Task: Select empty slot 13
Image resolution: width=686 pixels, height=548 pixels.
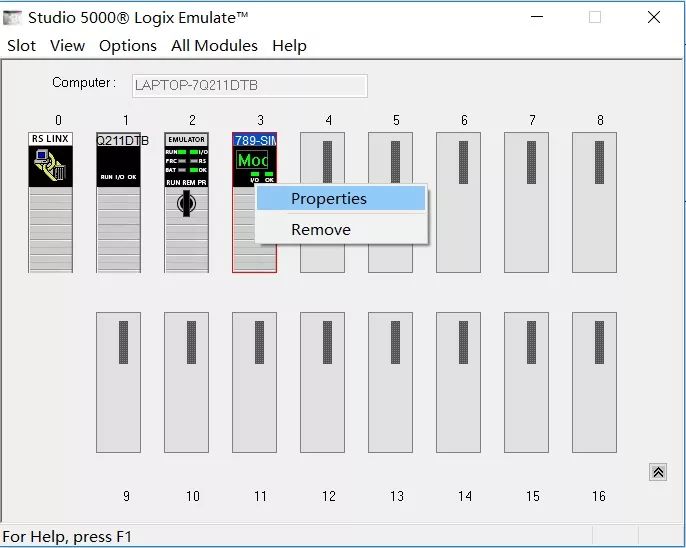Action: tap(390, 382)
